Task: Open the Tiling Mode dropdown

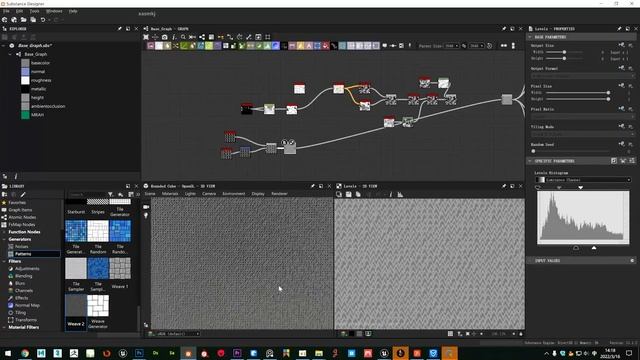Action: [582, 134]
